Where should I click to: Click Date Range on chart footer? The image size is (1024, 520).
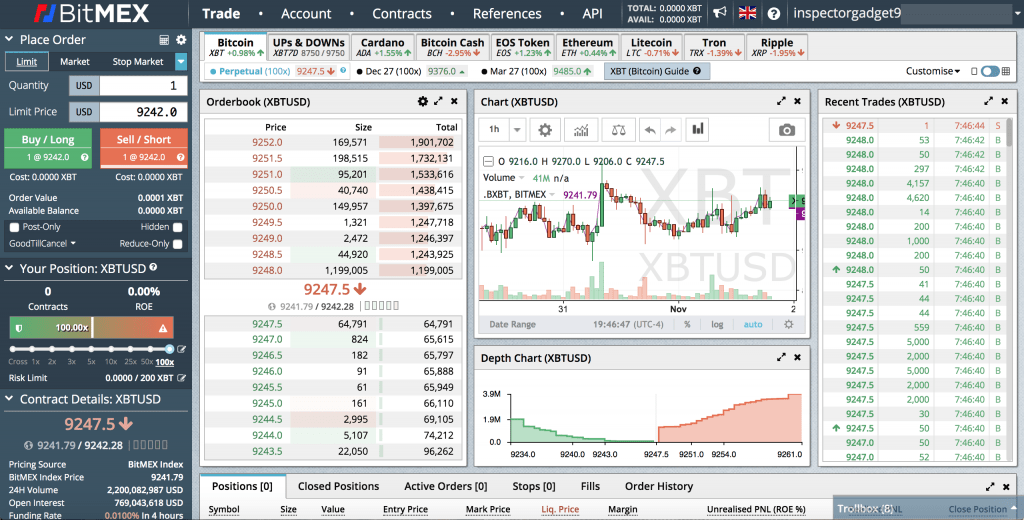[513, 324]
